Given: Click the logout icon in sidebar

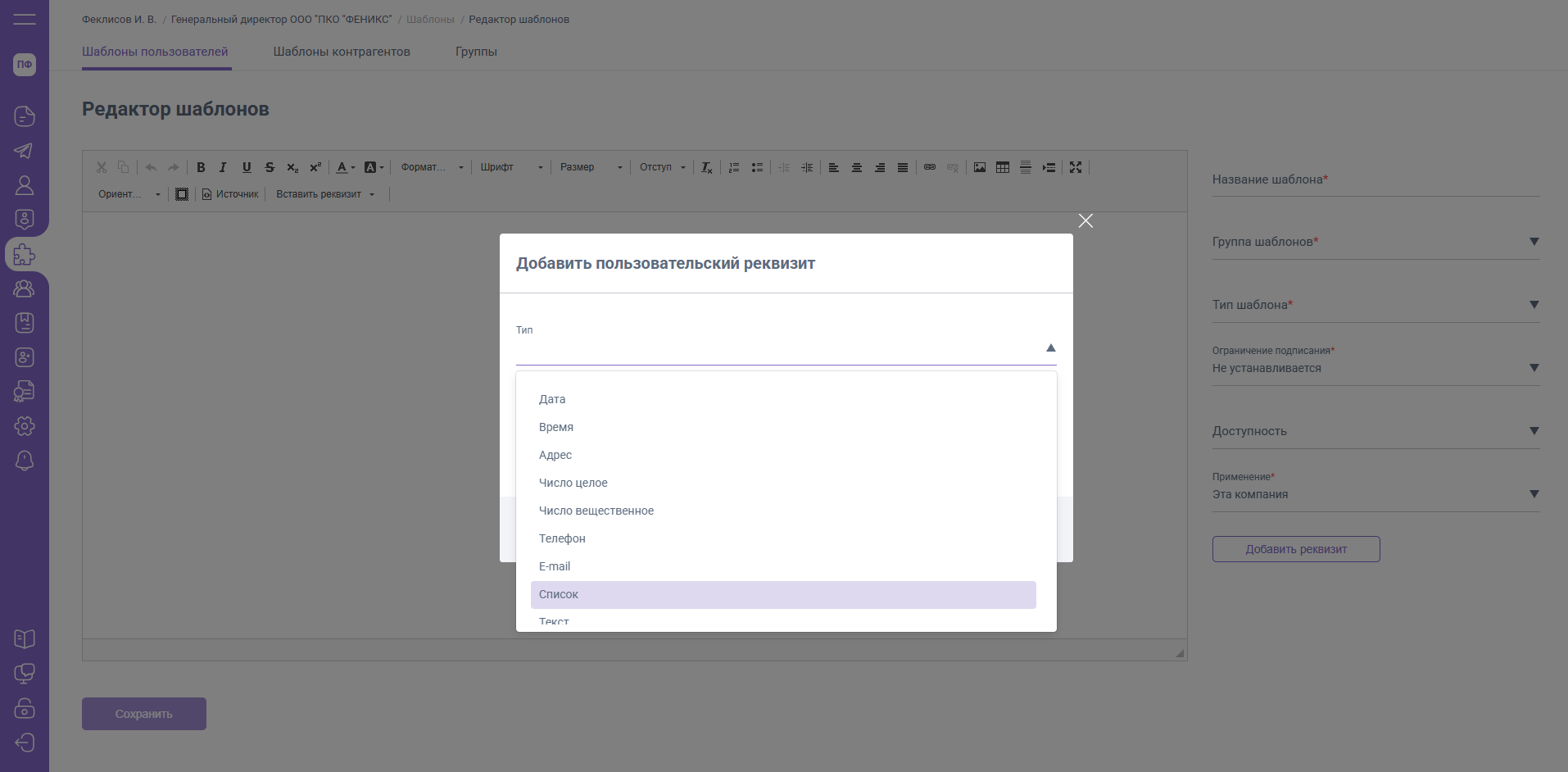Looking at the screenshot, I should click(x=25, y=742).
